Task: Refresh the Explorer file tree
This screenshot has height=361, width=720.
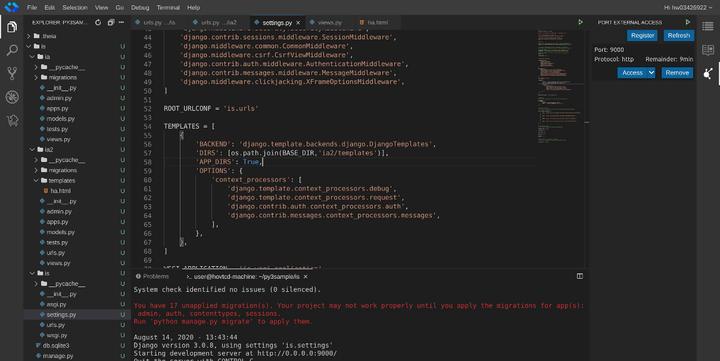Action: coord(98,22)
